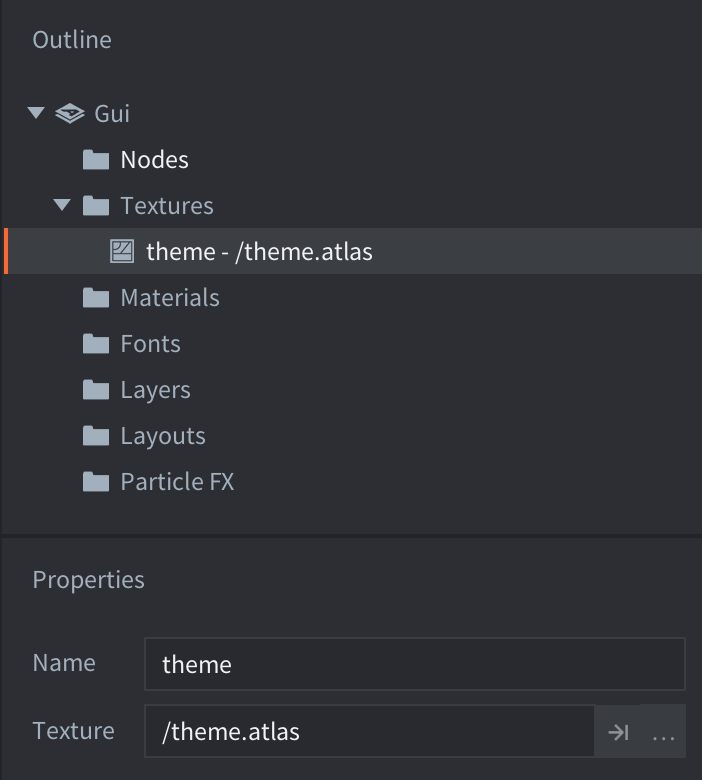Screen dimensions: 702x780
Task: Click the Gui layers icon
Action: click(69, 114)
